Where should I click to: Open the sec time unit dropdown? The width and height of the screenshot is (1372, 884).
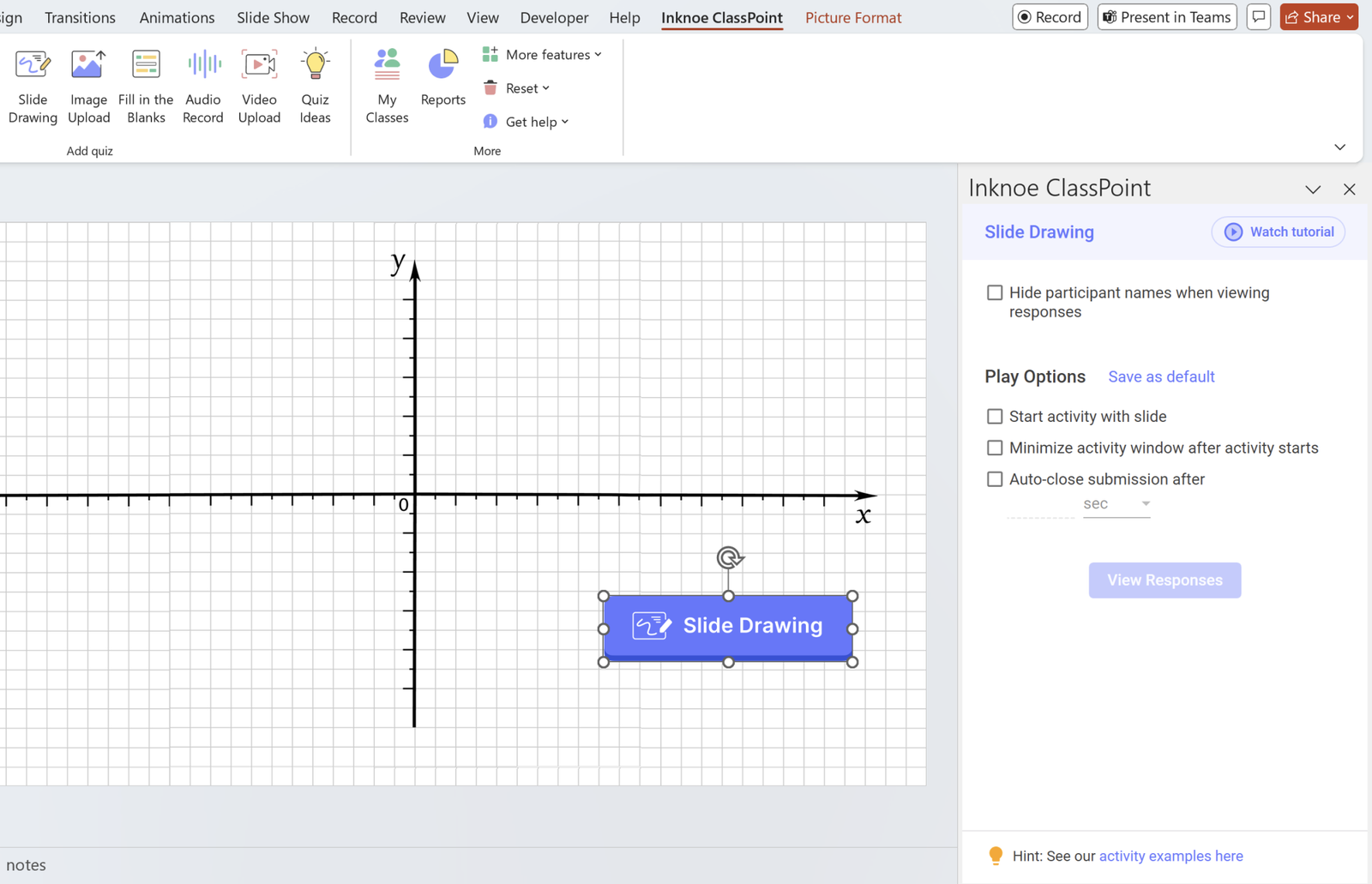[x=1146, y=504]
